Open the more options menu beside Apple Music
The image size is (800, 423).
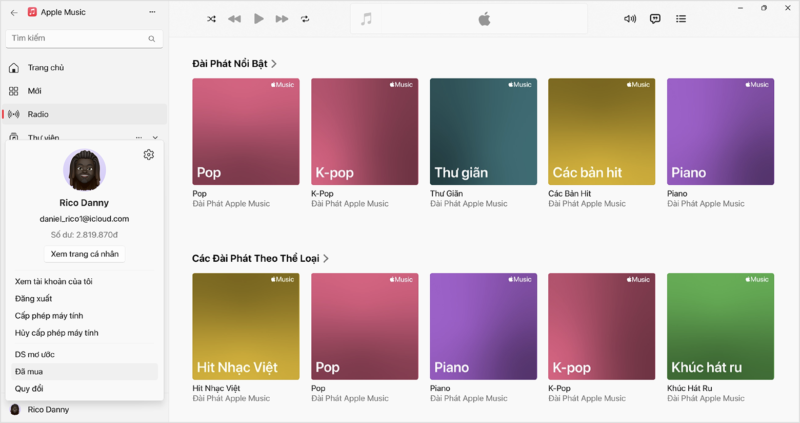click(x=152, y=12)
